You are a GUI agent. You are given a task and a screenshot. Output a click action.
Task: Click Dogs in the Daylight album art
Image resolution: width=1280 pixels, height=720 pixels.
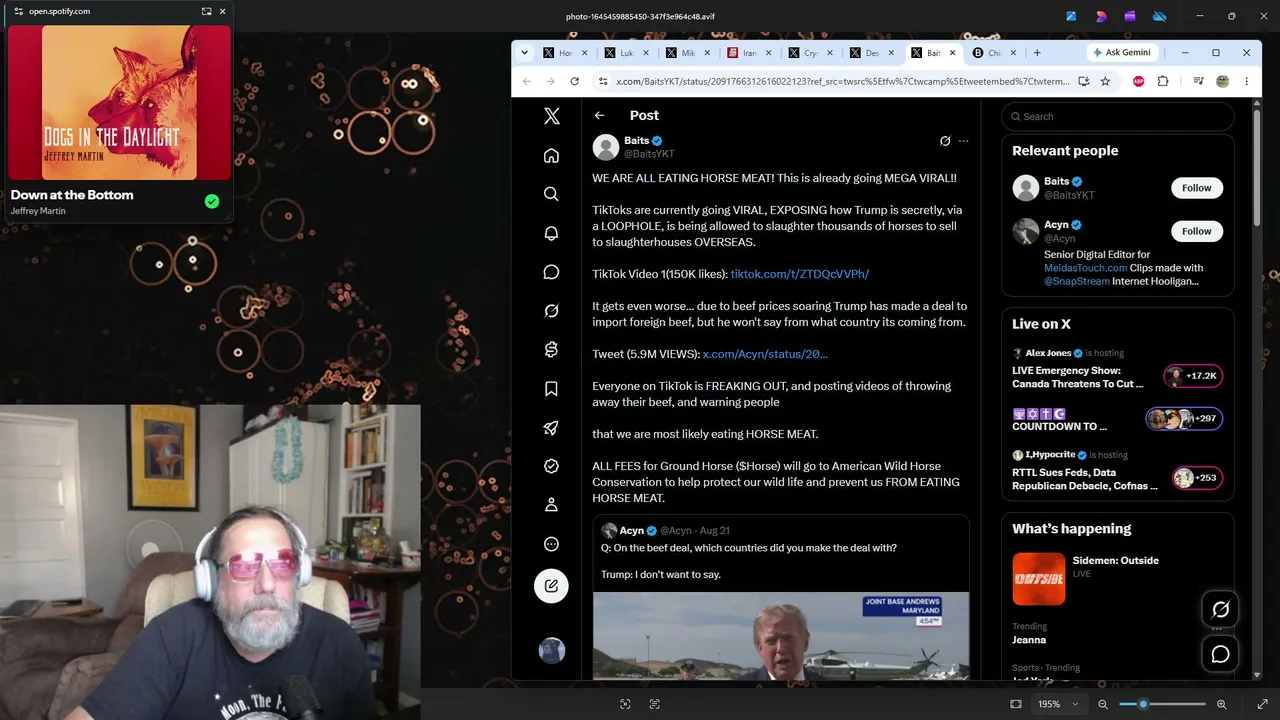(x=120, y=103)
